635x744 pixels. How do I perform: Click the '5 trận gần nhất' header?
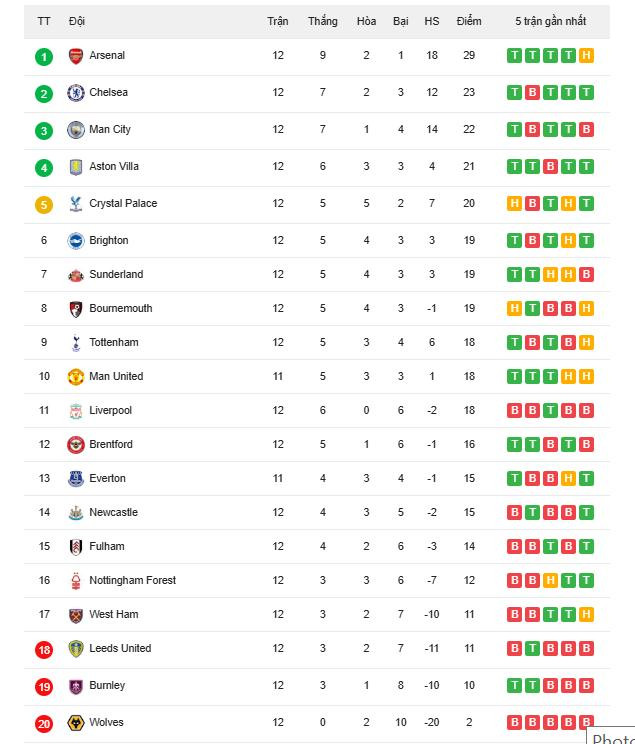point(551,21)
